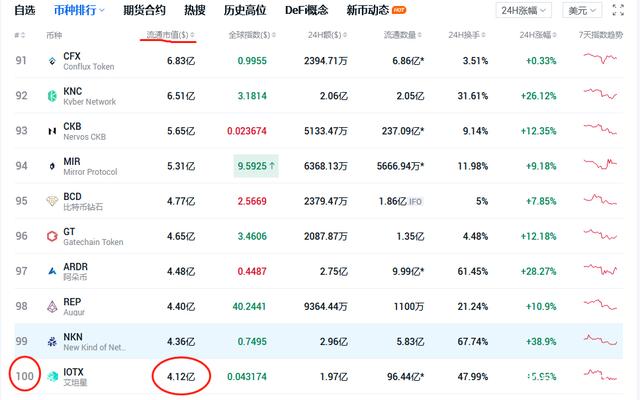This screenshot has width=640, height=400.
Task: Click the REP Augur coin icon
Action: 52,307
